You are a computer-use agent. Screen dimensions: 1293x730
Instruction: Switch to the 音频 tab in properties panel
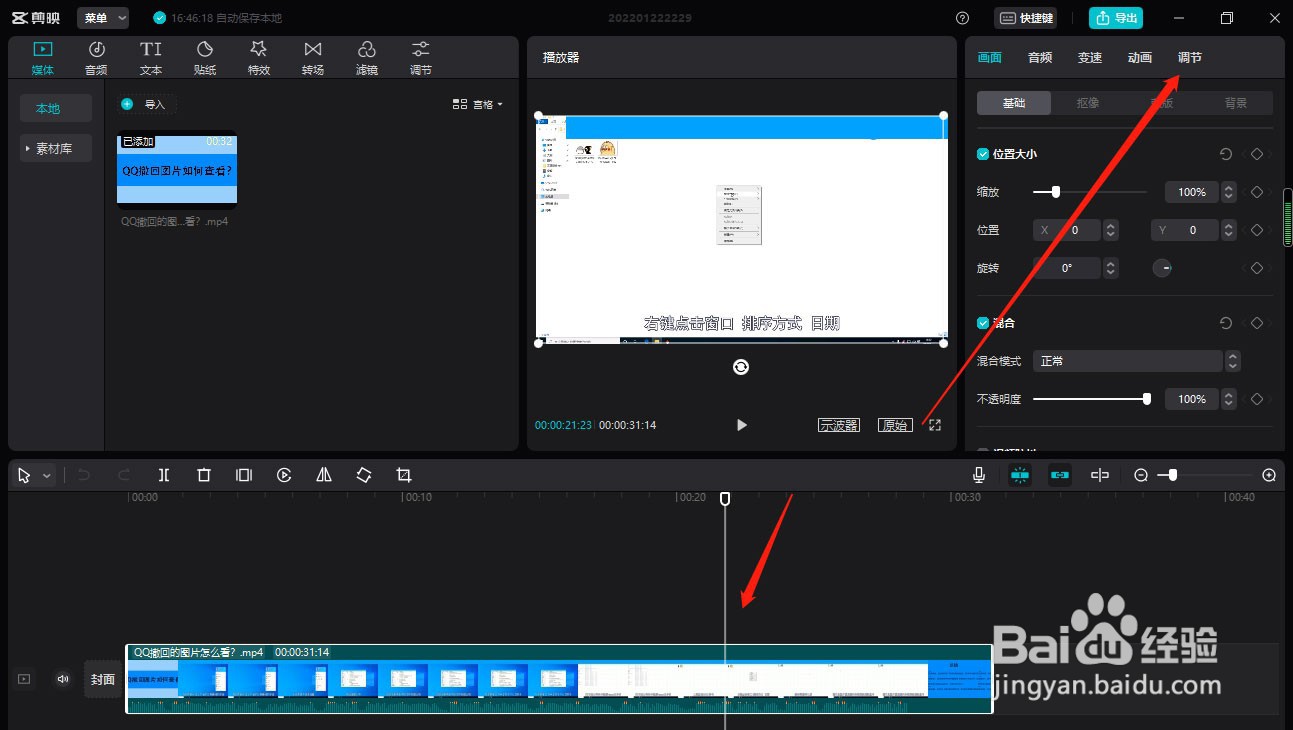[1040, 57]
